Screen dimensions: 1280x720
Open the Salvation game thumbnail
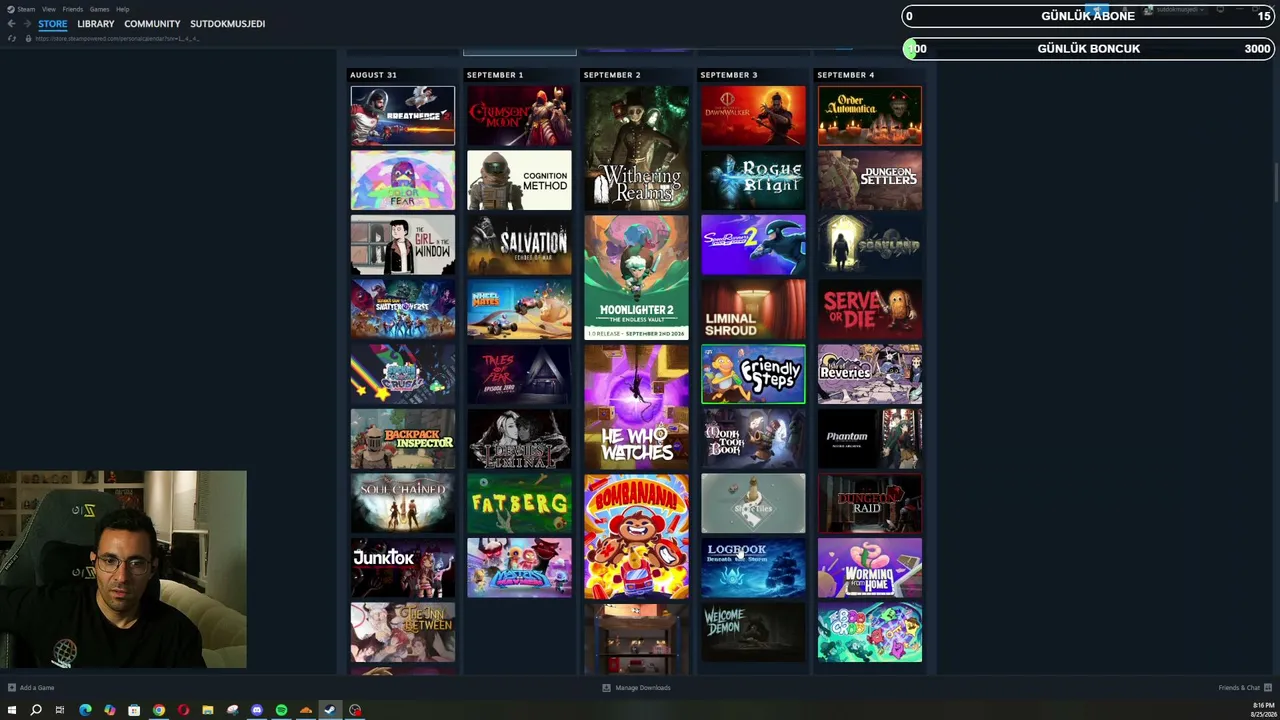click(x=519, y=245)
